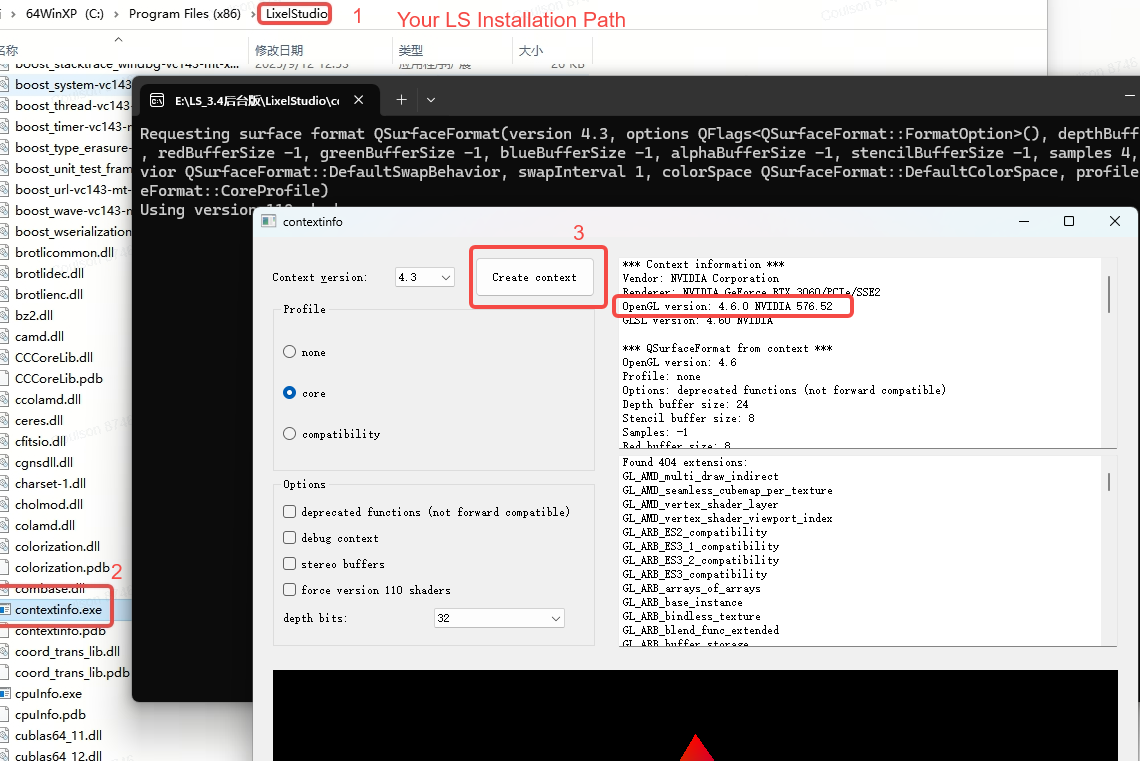Screen dimensions: 1140x761
Task: Check 'force version 110 shaders'
Action: pyautogui.click(x=289, y=589)
